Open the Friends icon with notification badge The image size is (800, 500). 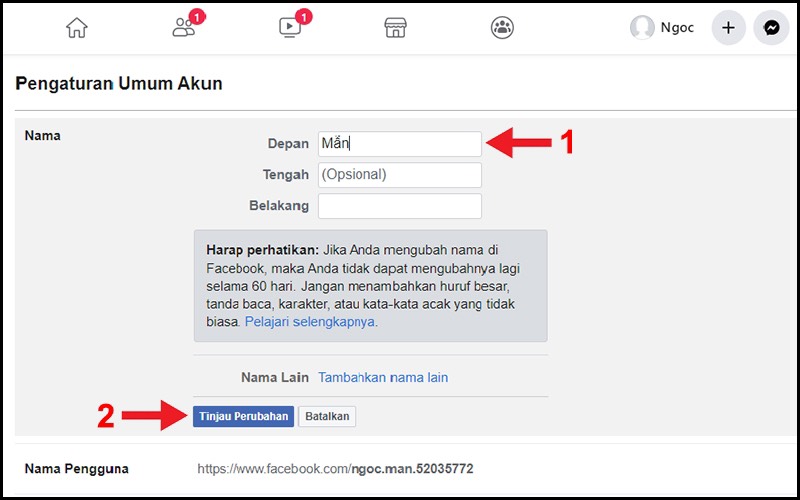pos(184,28)
